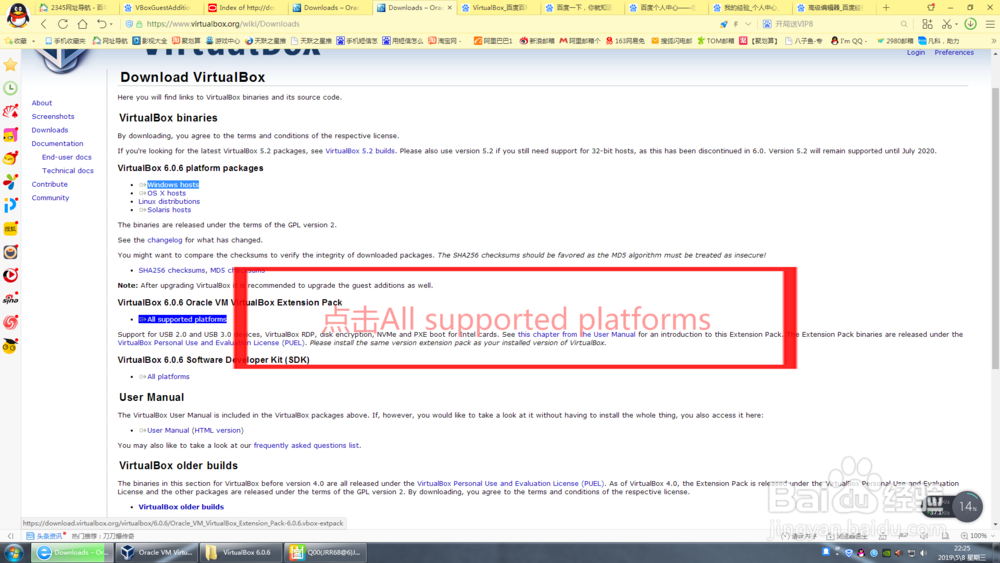Open the VirtualBox older builds link

point(181,507)
